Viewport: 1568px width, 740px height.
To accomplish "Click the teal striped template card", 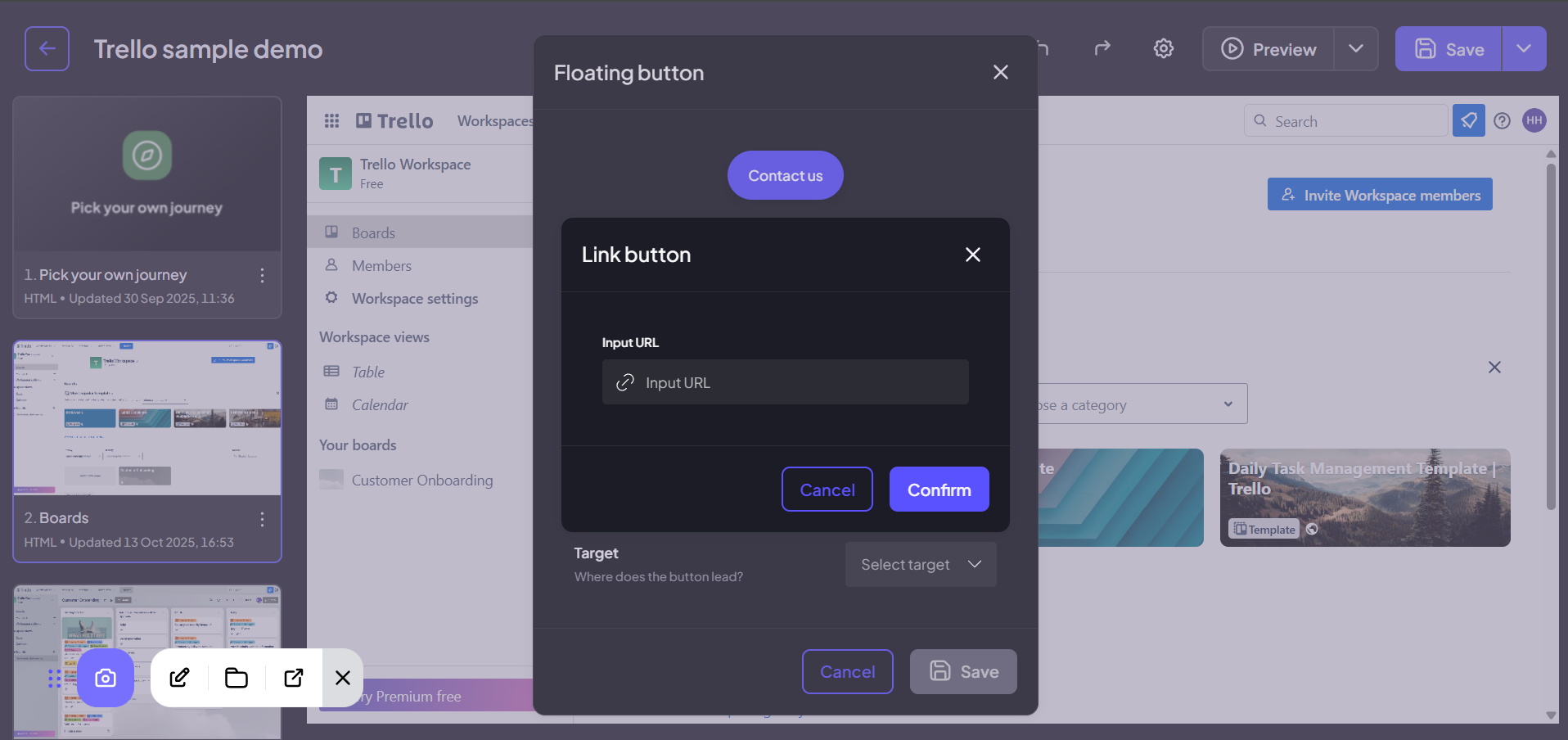I will 1120,497.
